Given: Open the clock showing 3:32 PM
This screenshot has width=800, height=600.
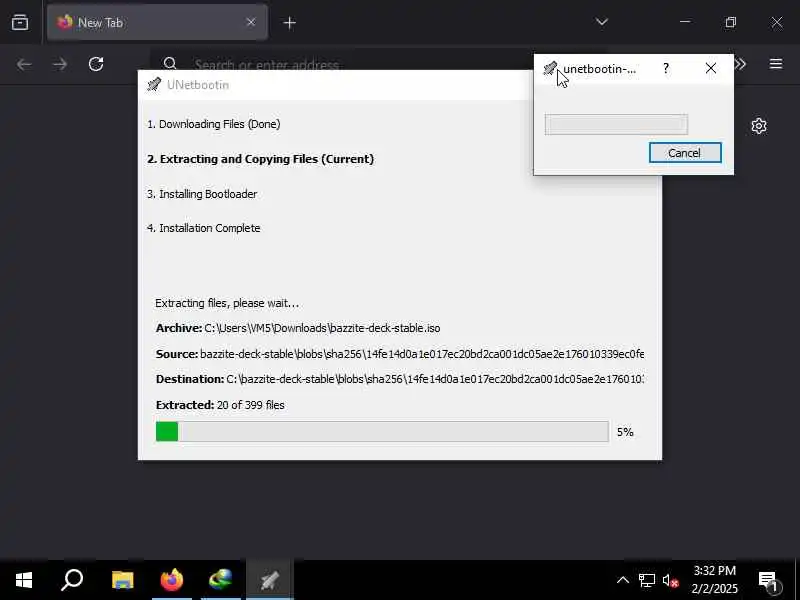Looking at the screenshot, I should (x=714, y=580).
